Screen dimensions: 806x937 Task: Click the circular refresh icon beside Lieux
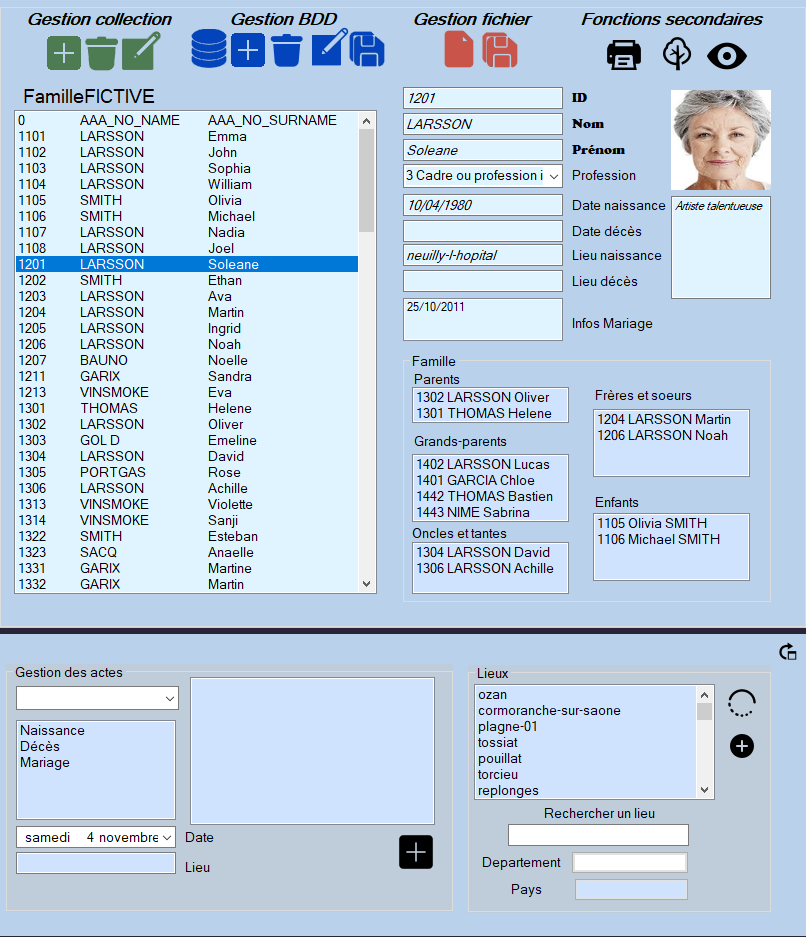coord(741,704)
